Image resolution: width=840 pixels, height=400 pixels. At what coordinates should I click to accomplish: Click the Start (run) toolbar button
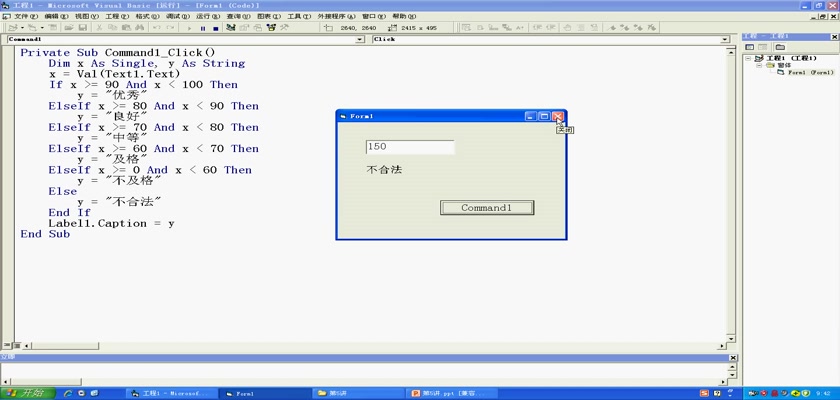coord(190,28)
